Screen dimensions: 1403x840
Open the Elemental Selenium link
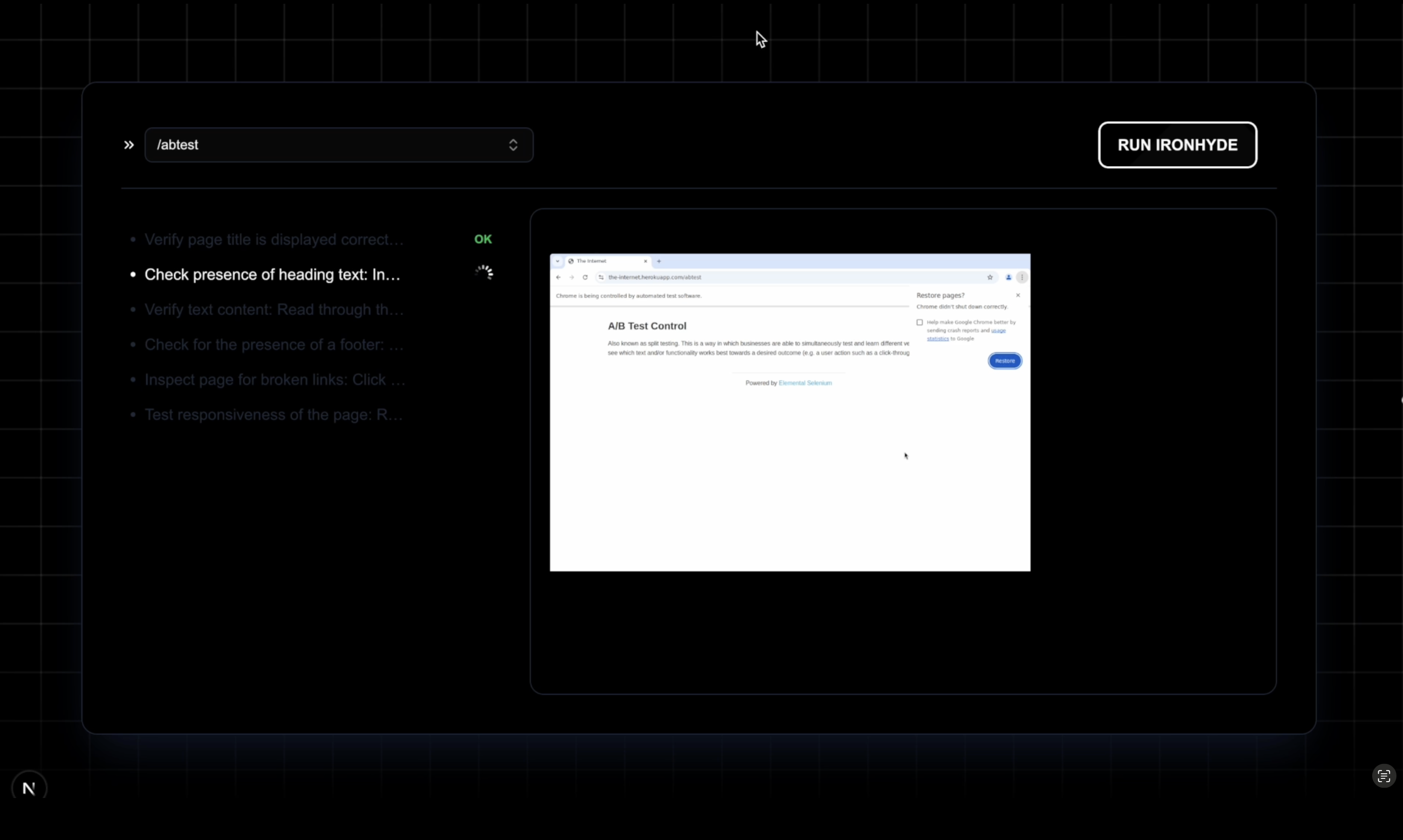pyautogui.click(x=805, y=383)
